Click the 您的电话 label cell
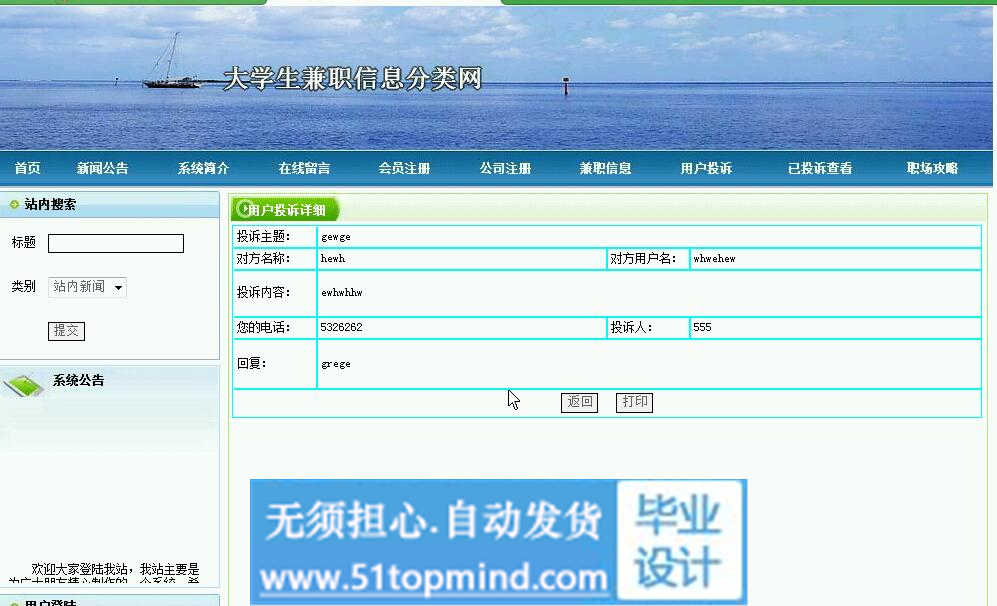 tap(275, 327)
